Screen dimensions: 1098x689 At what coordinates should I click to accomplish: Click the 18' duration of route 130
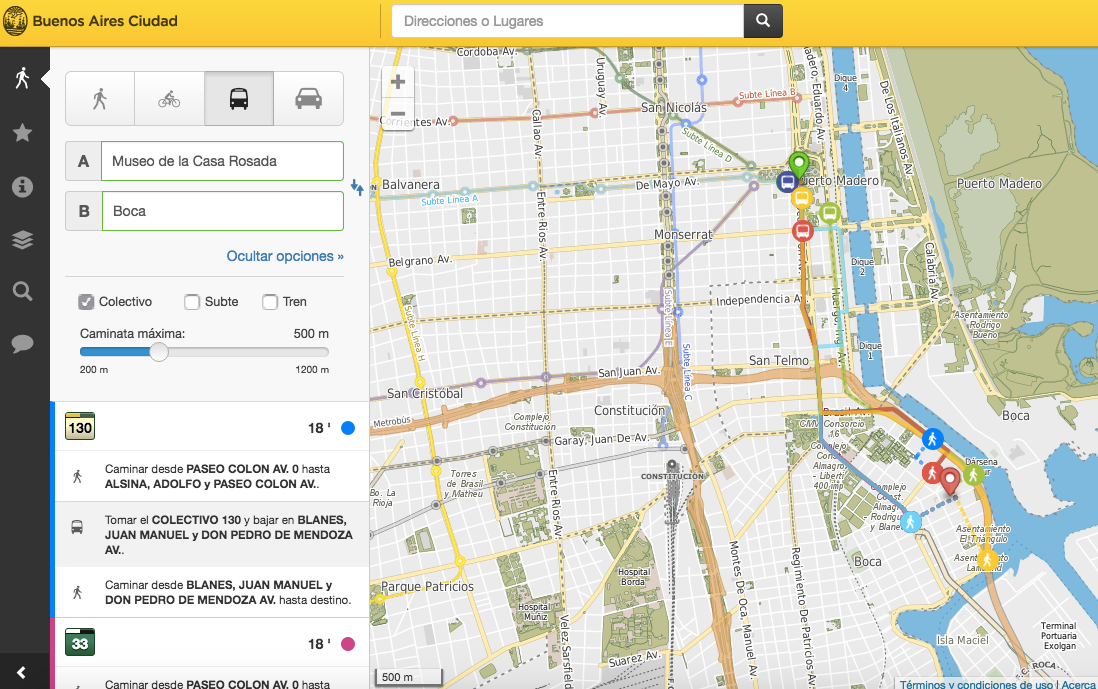point(319,428)
